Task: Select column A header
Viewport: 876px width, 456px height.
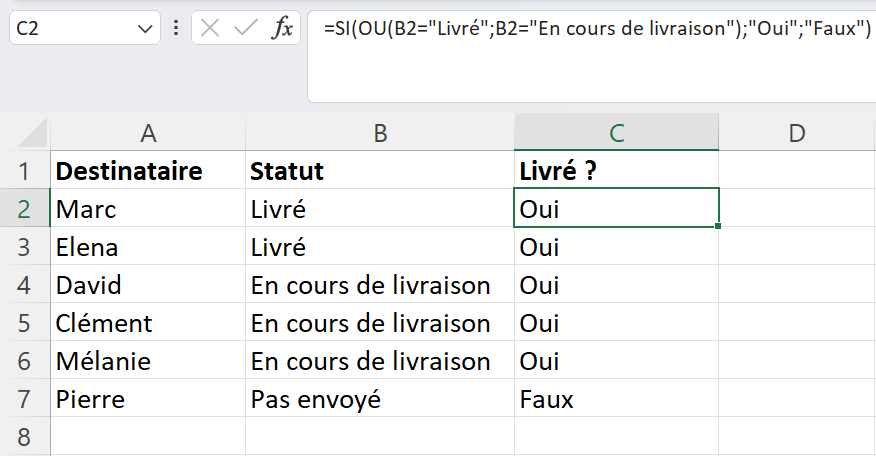Action: (147, 133)
